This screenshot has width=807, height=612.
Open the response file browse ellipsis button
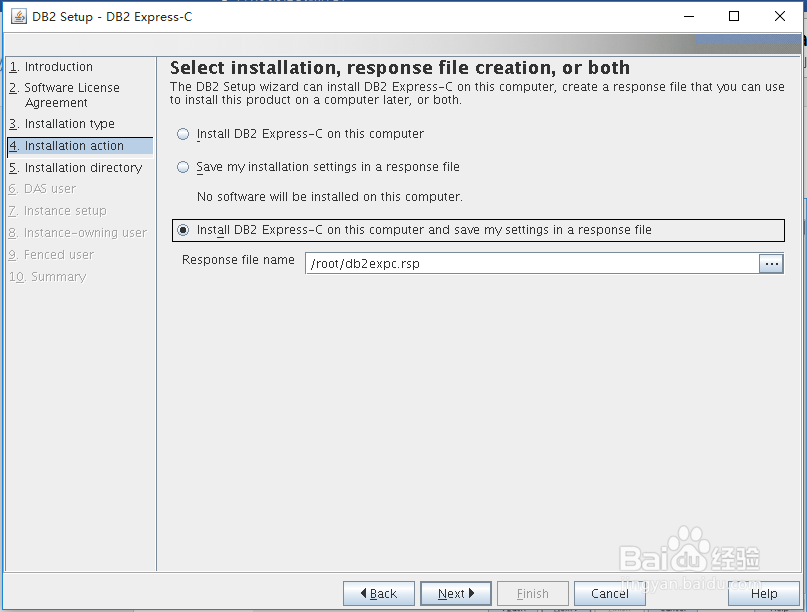click(771, 264)
